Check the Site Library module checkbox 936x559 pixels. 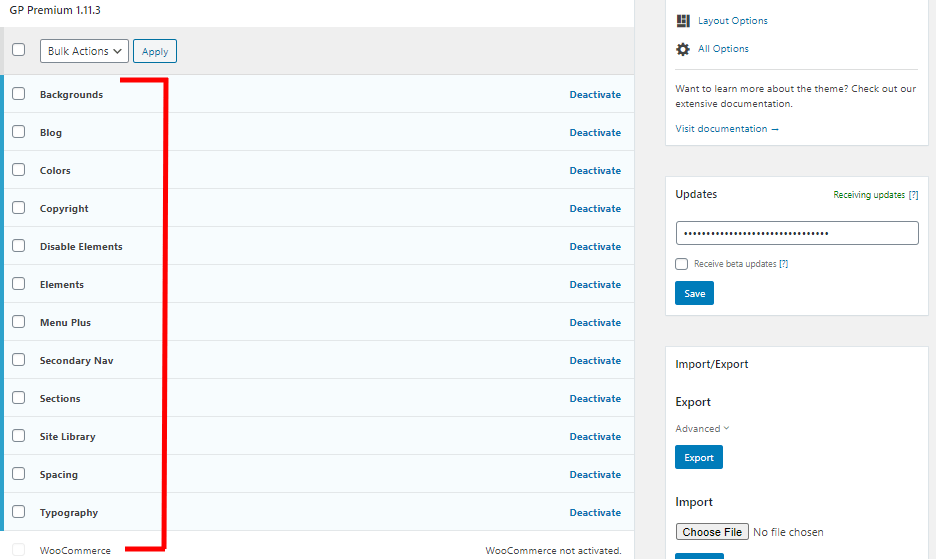19,436
